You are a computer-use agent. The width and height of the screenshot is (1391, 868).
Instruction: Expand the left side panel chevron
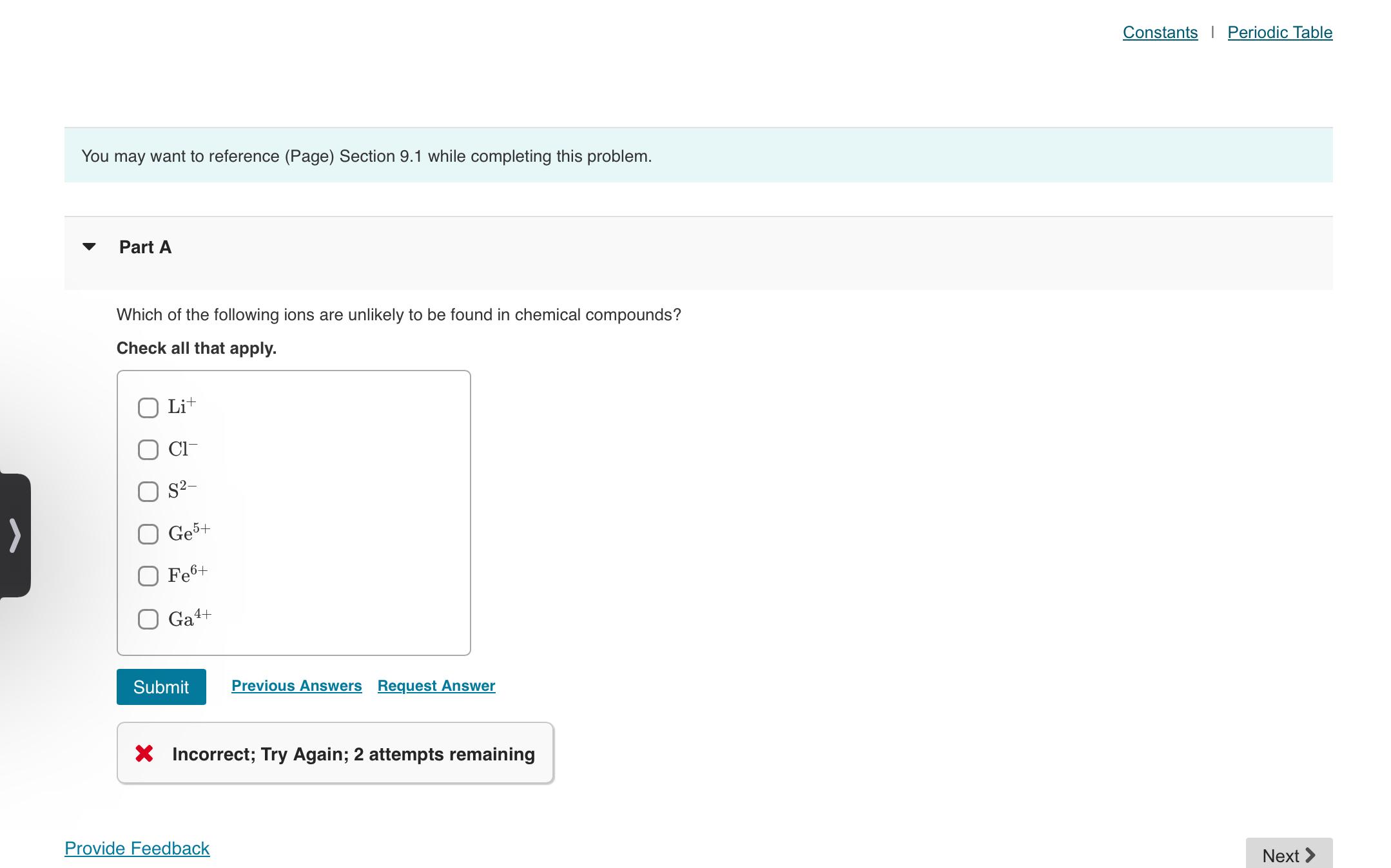[x=15, y=535]
